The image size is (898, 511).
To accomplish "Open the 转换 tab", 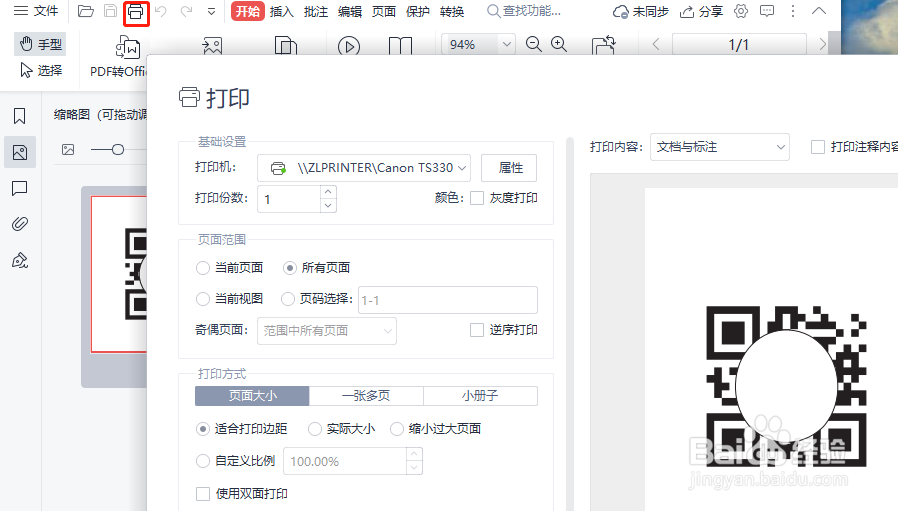I will click(452, 11).
